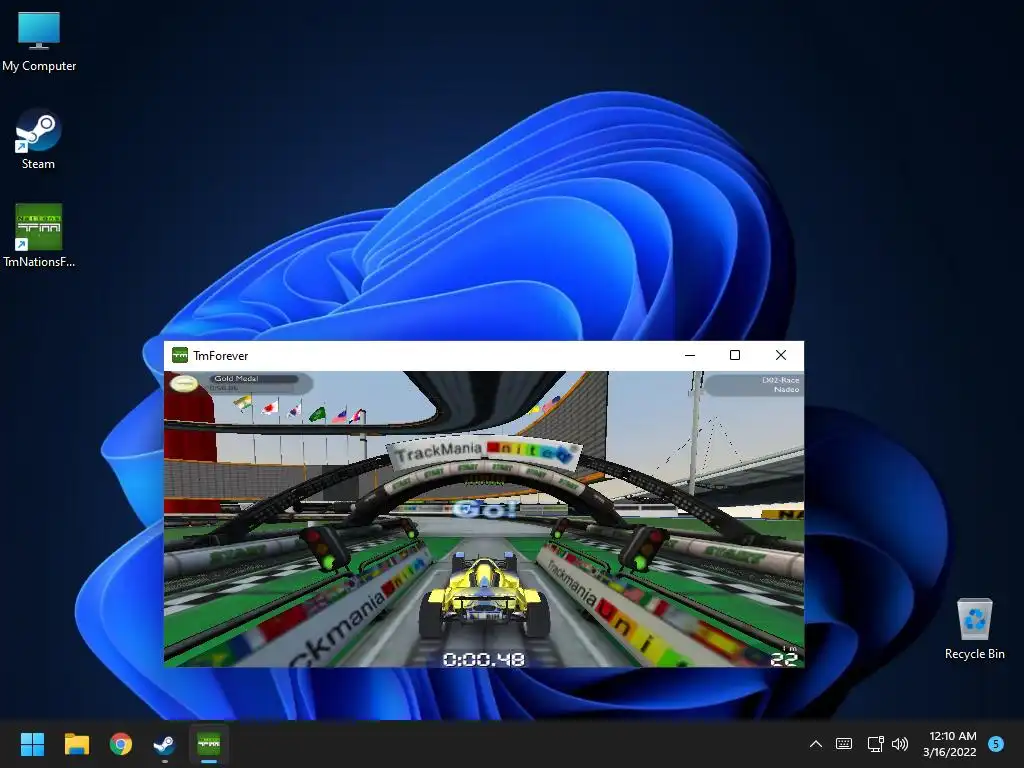The height and width of the screenshot is (768, 1024).
Task: Open File Explorer from the taskbar
Action: point(76,744)
